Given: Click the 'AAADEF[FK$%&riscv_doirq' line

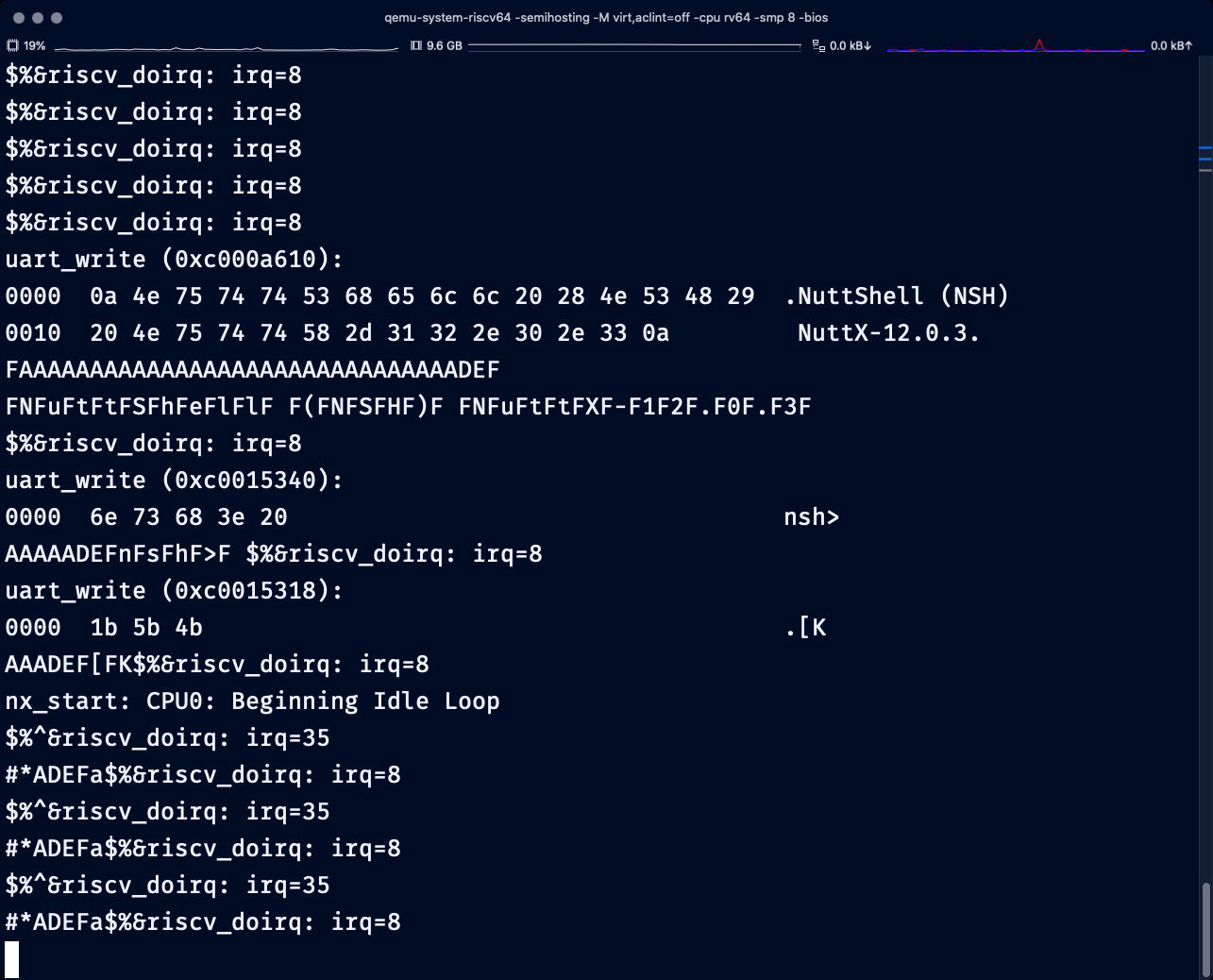Looking at the screenshot, I should click(x=217, y=665).
